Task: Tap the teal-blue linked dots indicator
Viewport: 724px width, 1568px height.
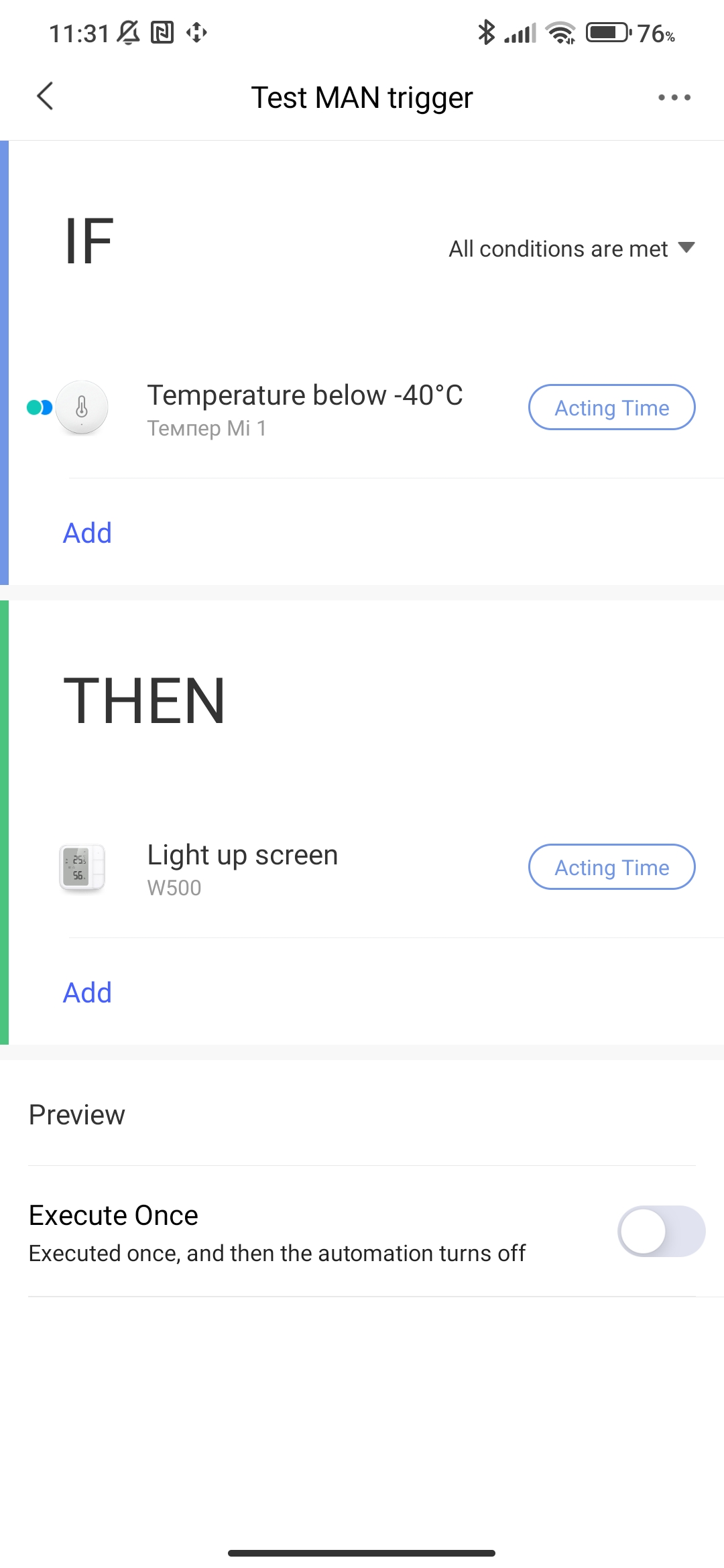Action: [40, 407]
